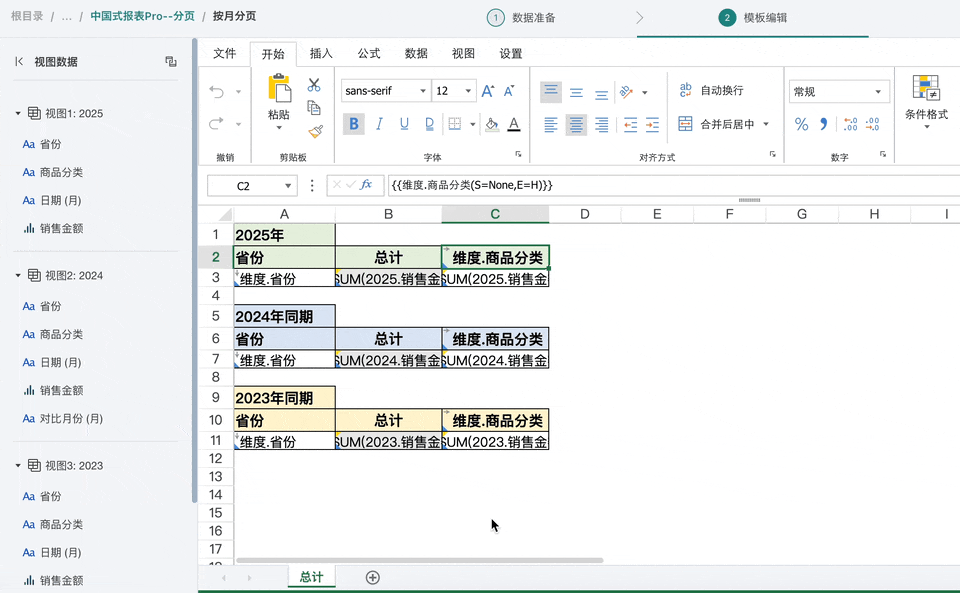
Task: Toggle bold formatting
Action: 354,124
